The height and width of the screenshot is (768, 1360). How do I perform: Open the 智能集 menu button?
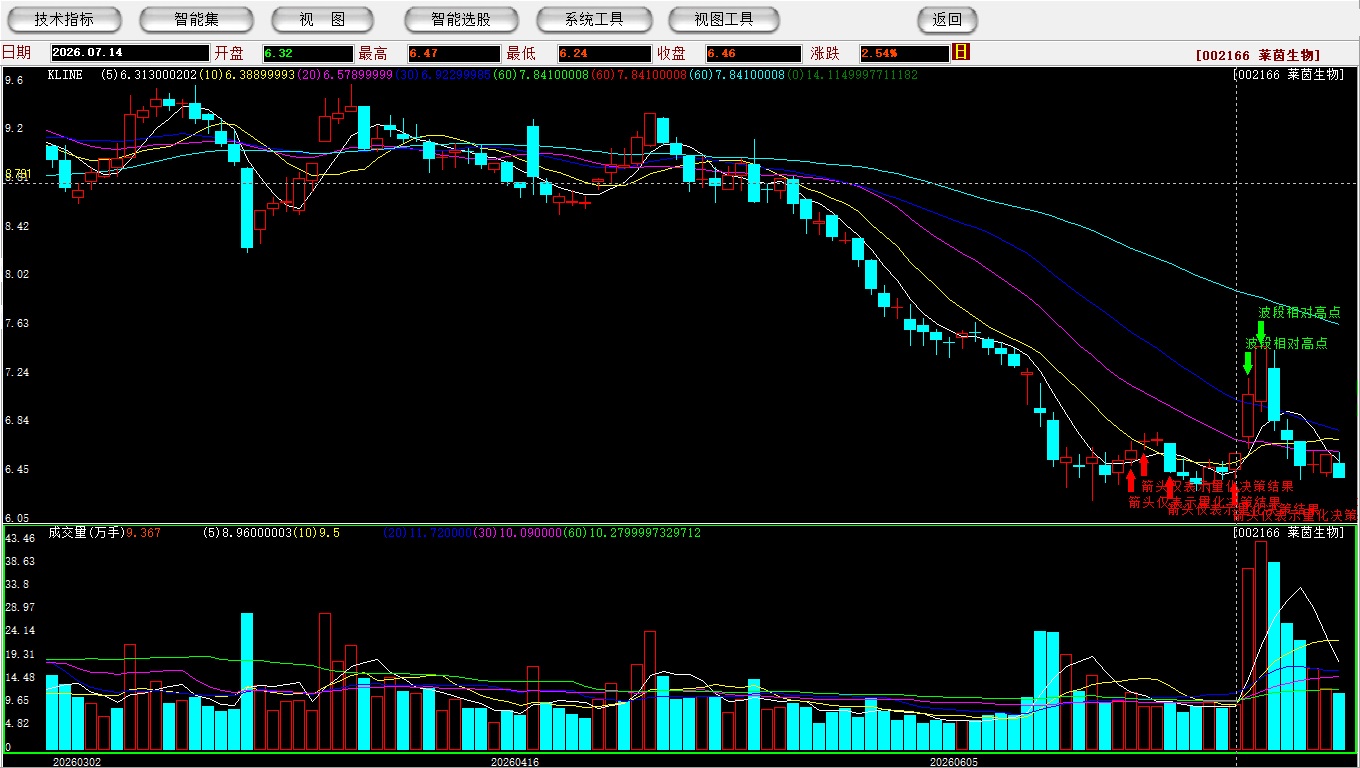[x=196, y=19]
